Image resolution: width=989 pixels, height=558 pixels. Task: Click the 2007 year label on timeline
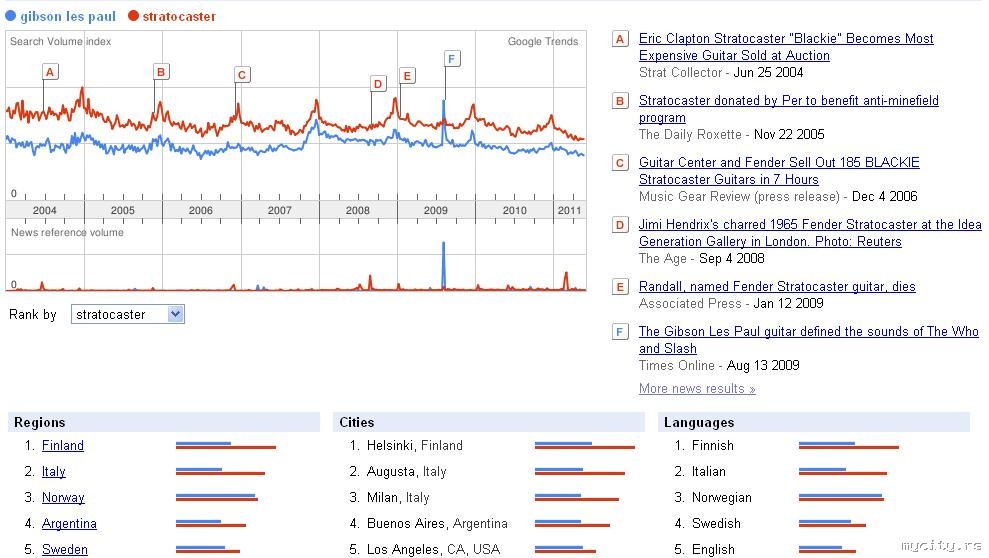tap(279, 210)
